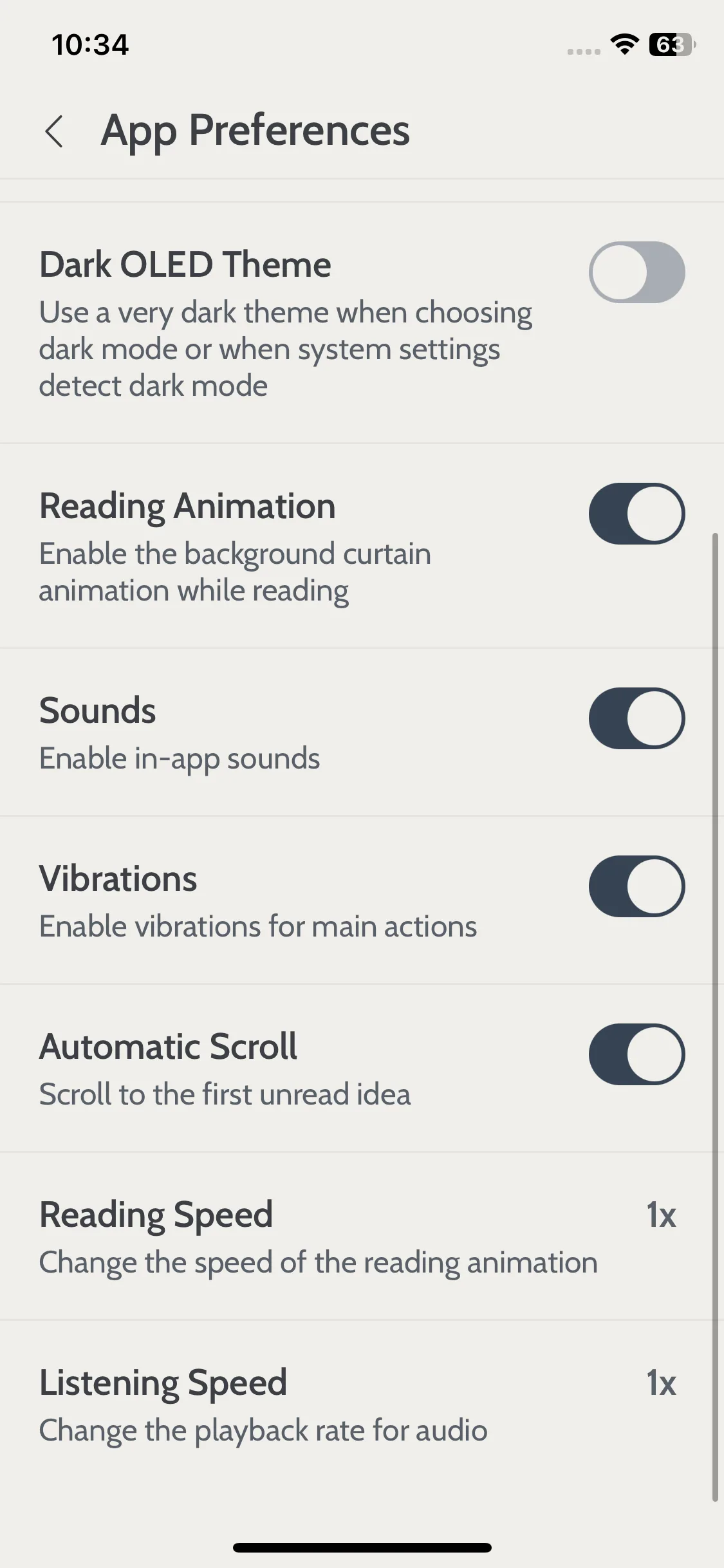Image resolution: width=724 pixels, height=1568 pixels.
Task: Go back using the left chevron
Action: pos(55,131)
